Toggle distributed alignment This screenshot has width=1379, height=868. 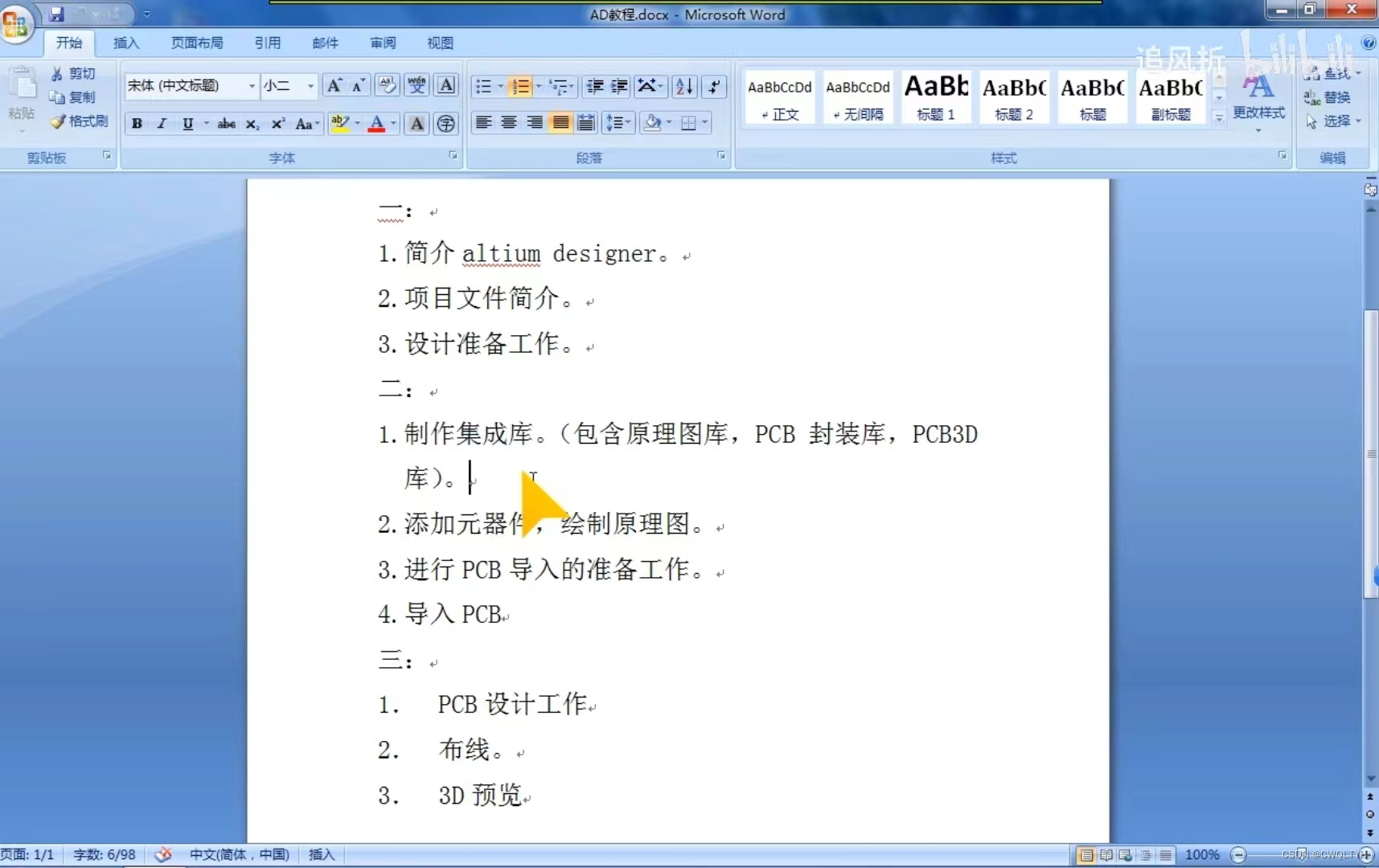[586, 123]
